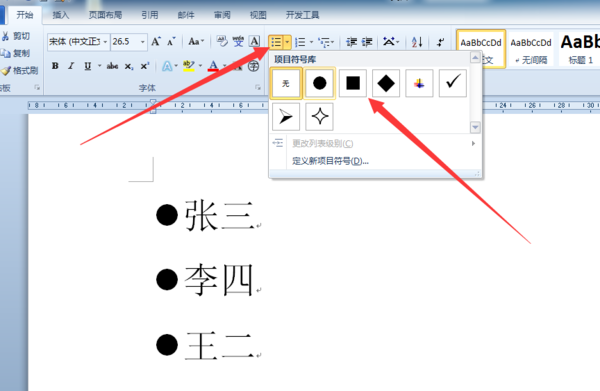Click the phonetic guide 文 icon

pyautogui.click(x=238, y=41)
